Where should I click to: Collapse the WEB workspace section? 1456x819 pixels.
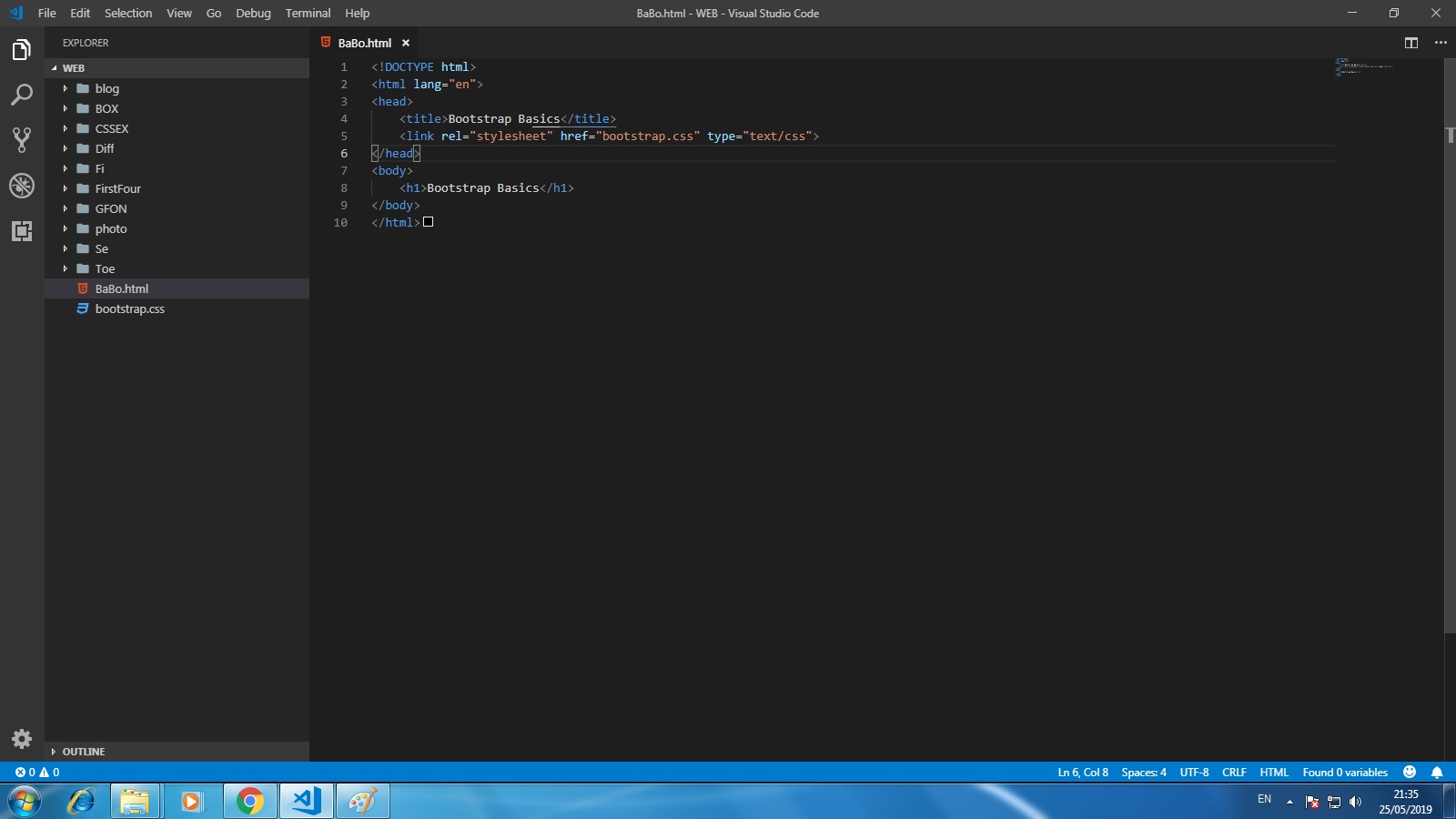(177, 68)
